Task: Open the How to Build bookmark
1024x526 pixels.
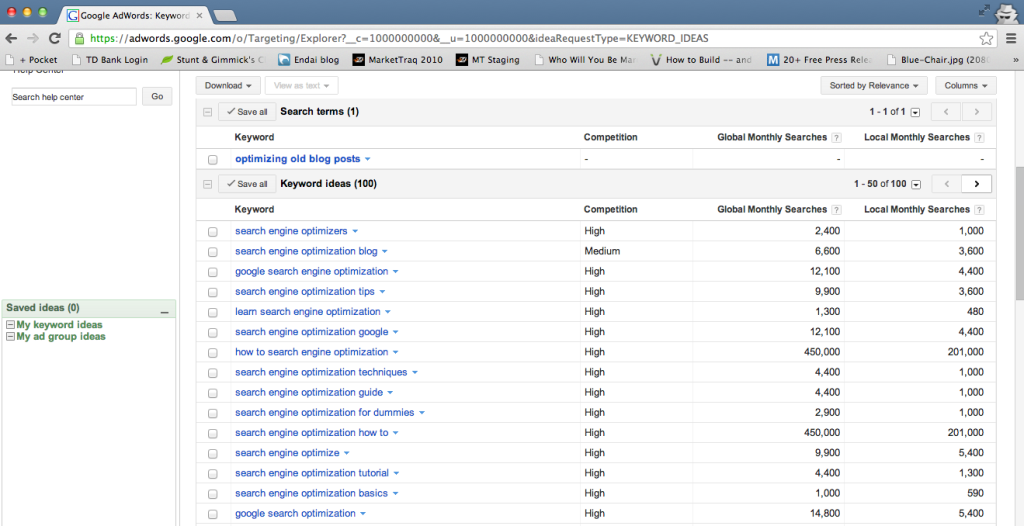Action: [x=701, y=59]
